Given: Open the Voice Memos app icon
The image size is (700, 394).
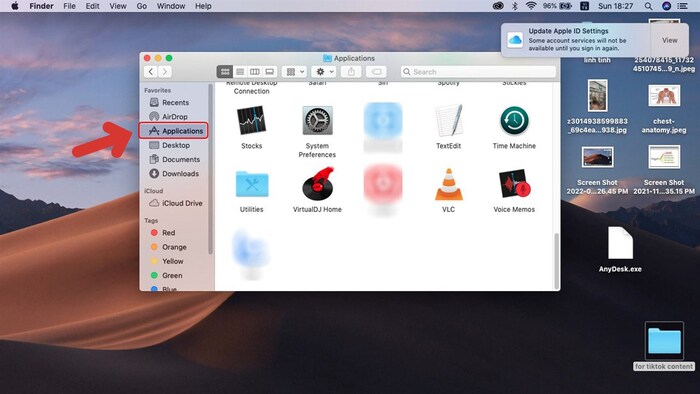Looking at the screenshot, I should tap(514, 183).
